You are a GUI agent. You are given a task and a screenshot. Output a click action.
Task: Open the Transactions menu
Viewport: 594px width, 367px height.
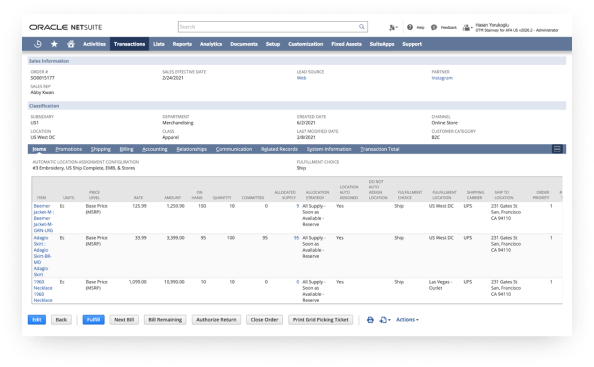tap(129, 44)
